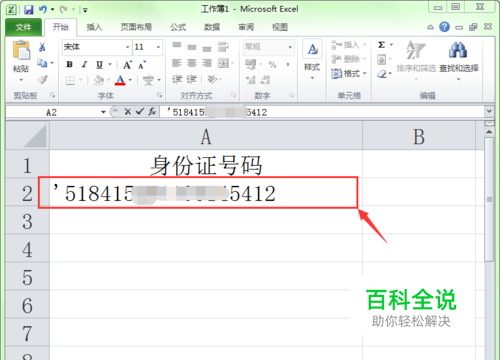Switch to the Formulas (公式) tab
Image resolution: width=500 pixels, height=360 pixels.
click(x=178, y=27)
